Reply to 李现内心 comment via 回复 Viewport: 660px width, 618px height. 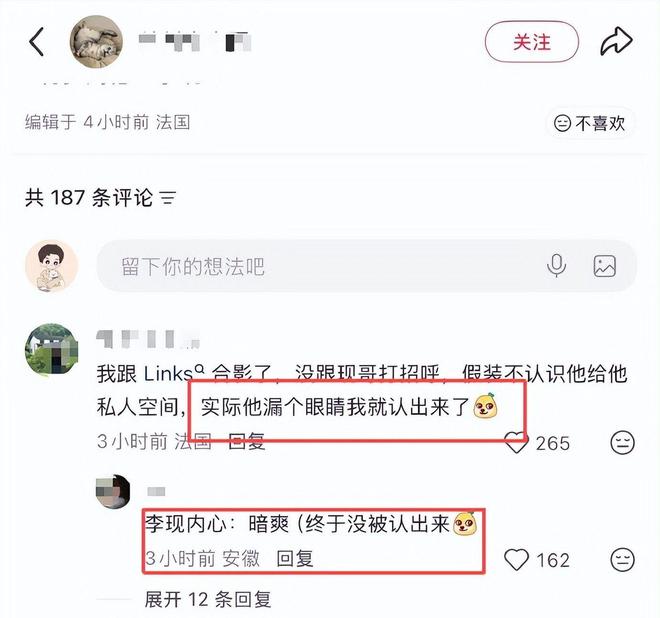pos(295,559)
